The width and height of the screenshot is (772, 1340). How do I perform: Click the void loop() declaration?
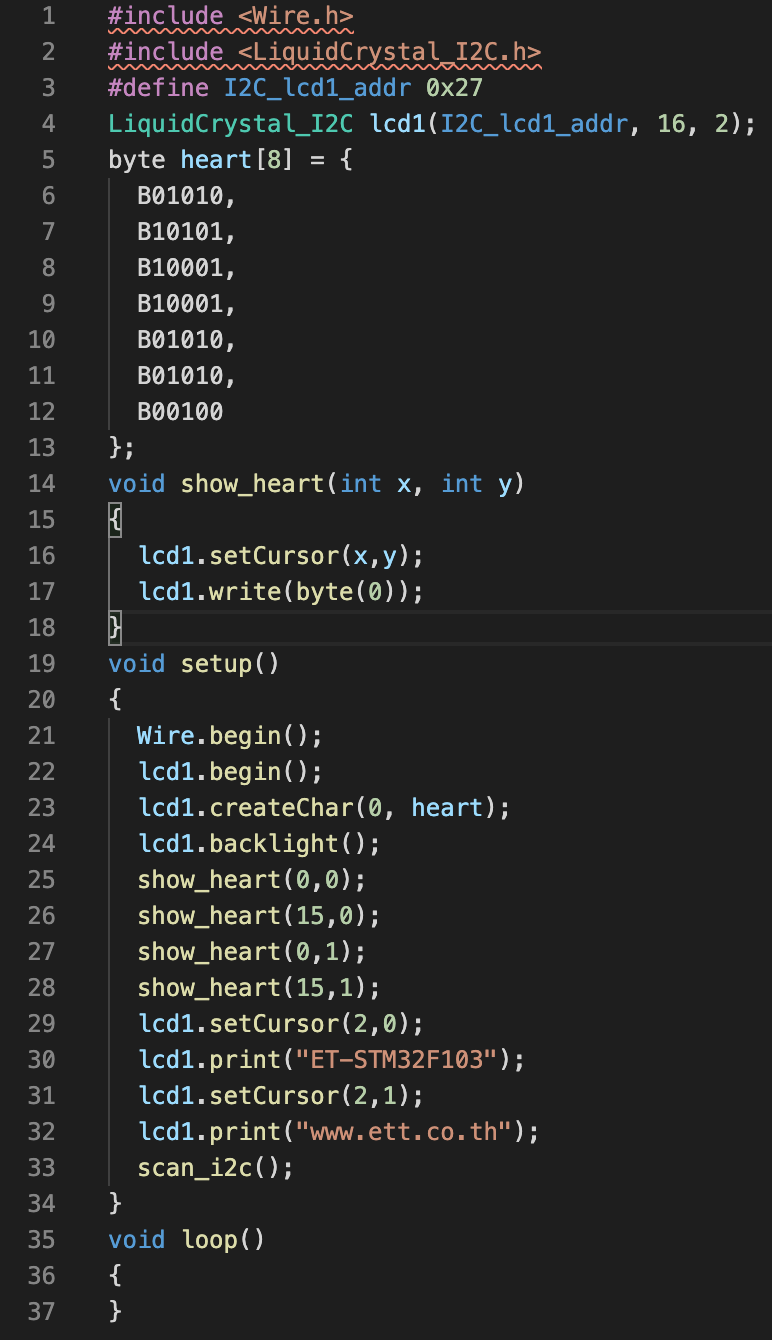pyautogui.click(x=186, y=1240)
